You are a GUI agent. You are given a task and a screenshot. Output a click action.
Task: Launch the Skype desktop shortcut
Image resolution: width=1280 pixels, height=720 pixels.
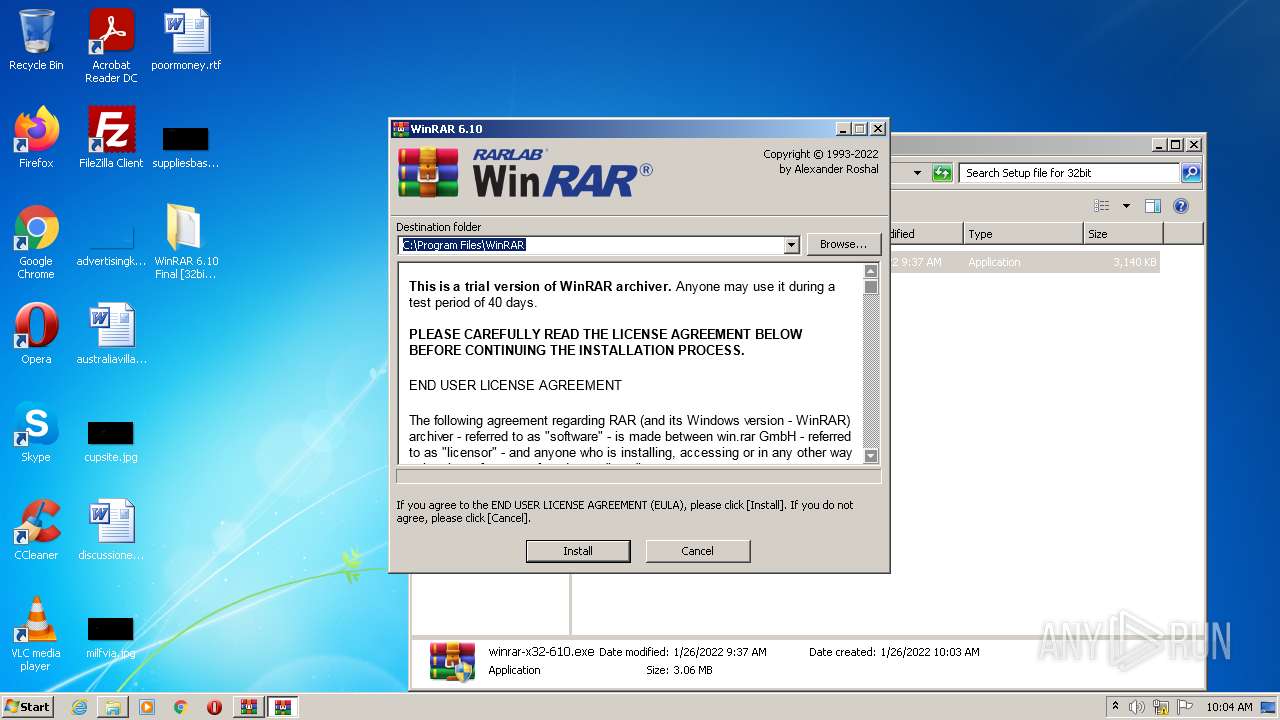(36, 432)
